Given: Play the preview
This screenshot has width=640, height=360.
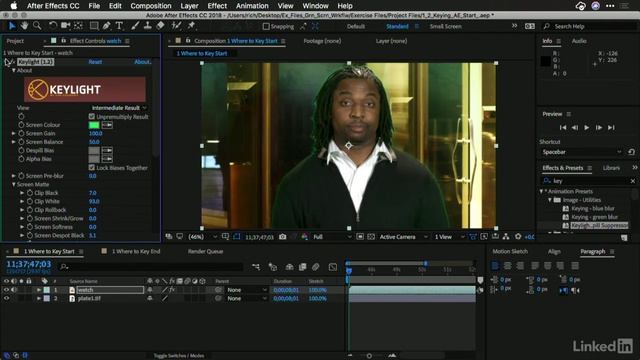Looking at the screenshot, I should [587, 127].
